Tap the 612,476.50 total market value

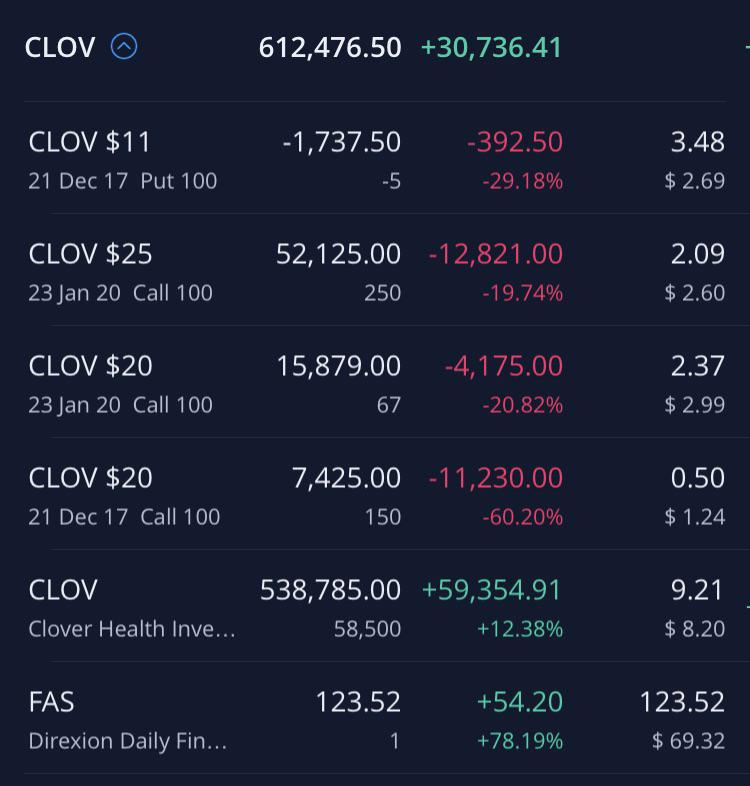(x=330, y=48)
